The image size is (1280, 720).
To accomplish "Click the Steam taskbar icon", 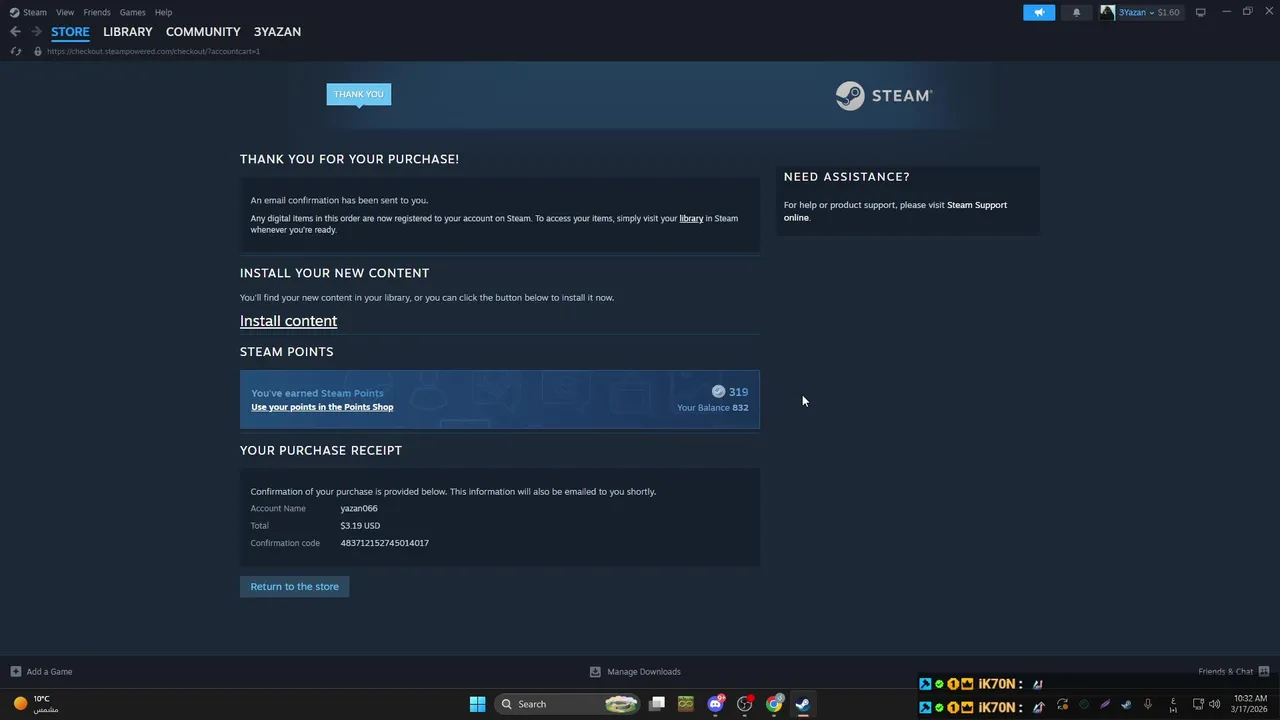I will pyautogui.click(x=802, y=704).
